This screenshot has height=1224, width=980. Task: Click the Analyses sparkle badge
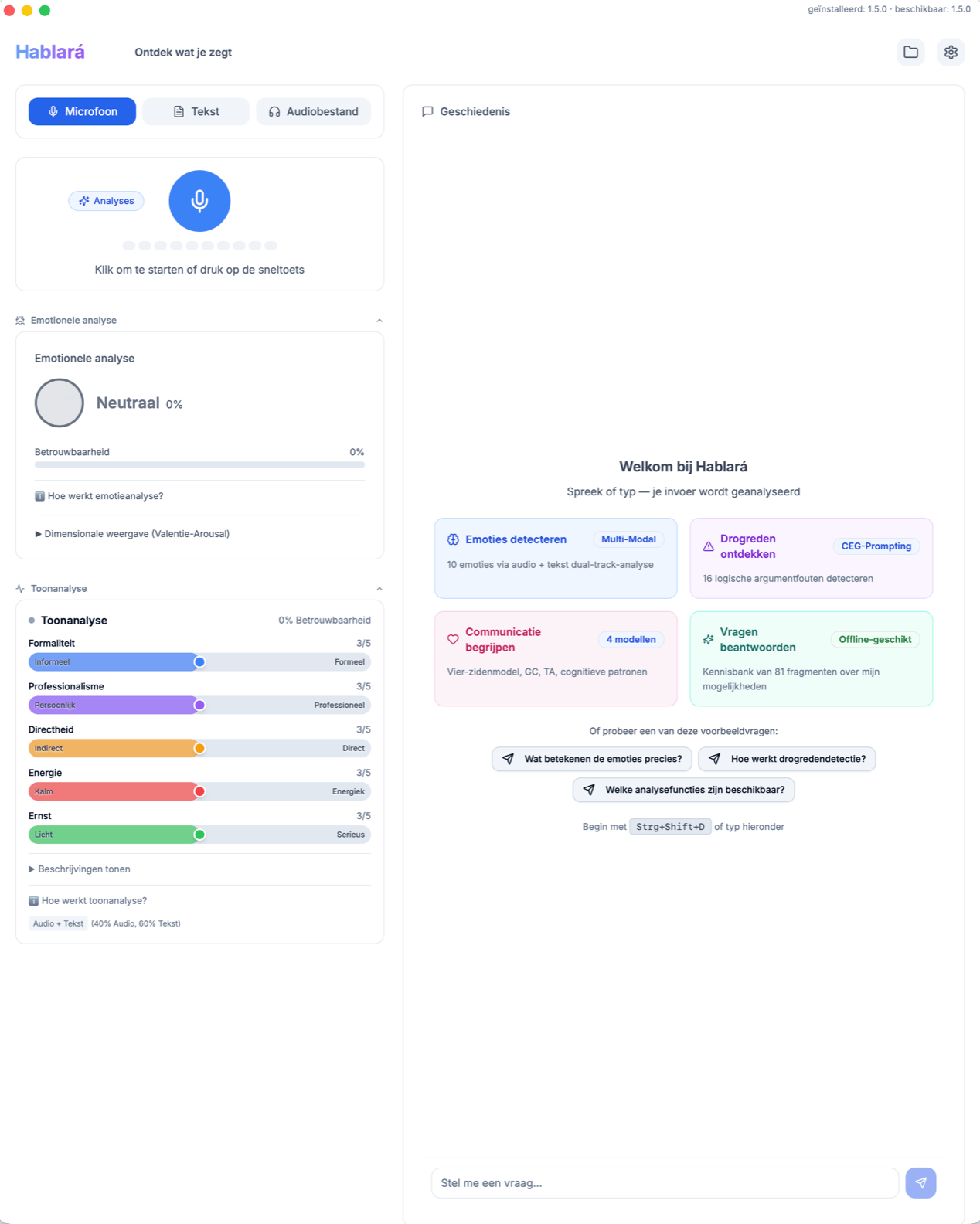(x=106, y=201)
